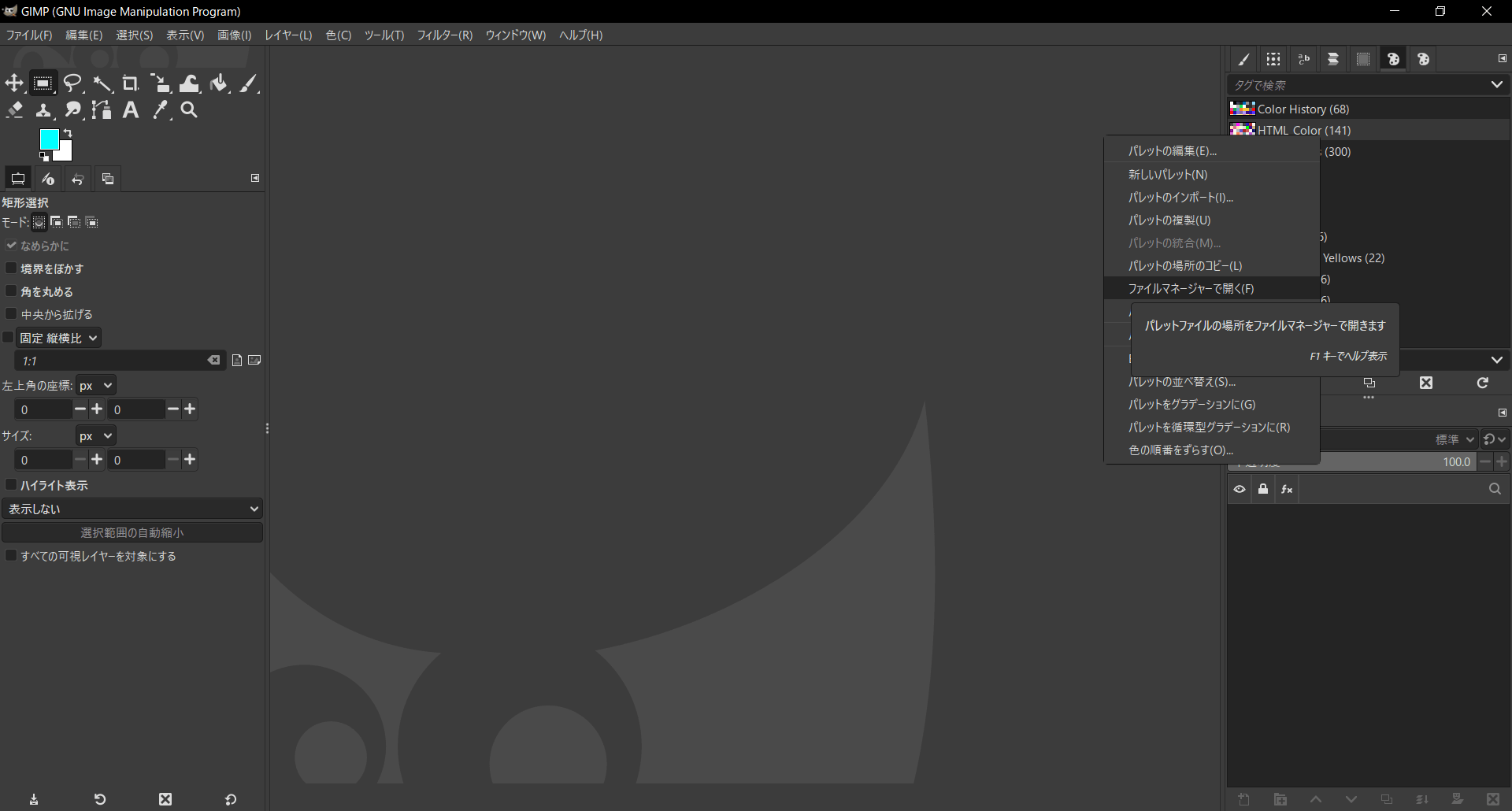Select the Text tool
Screen dimensions: 1512x811
click(131, 110)
